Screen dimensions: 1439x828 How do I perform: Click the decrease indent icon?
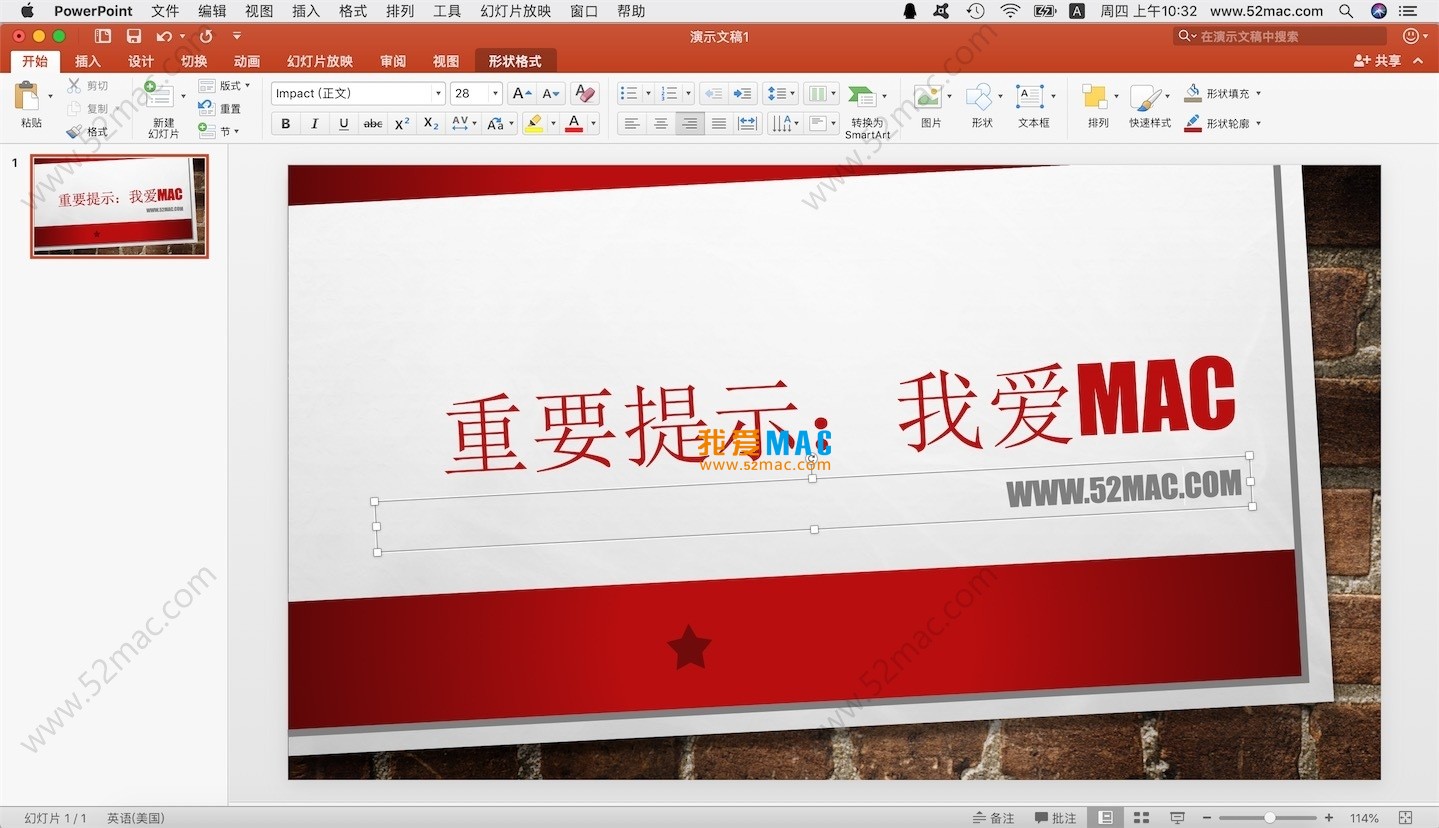click(x=713, y=93)
